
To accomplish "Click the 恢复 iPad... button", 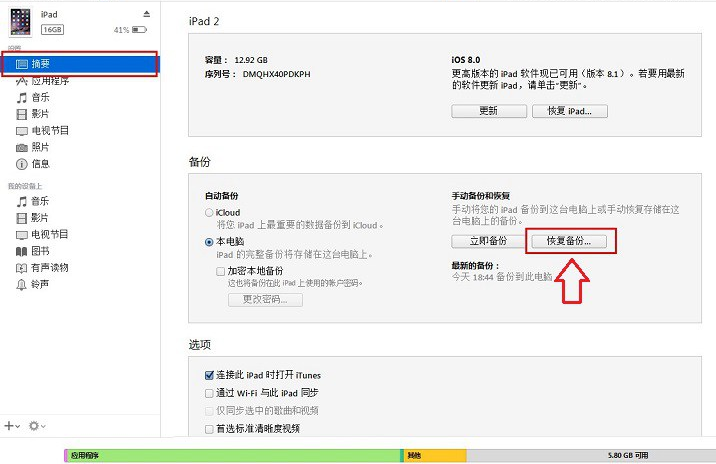I will [569, 111].
